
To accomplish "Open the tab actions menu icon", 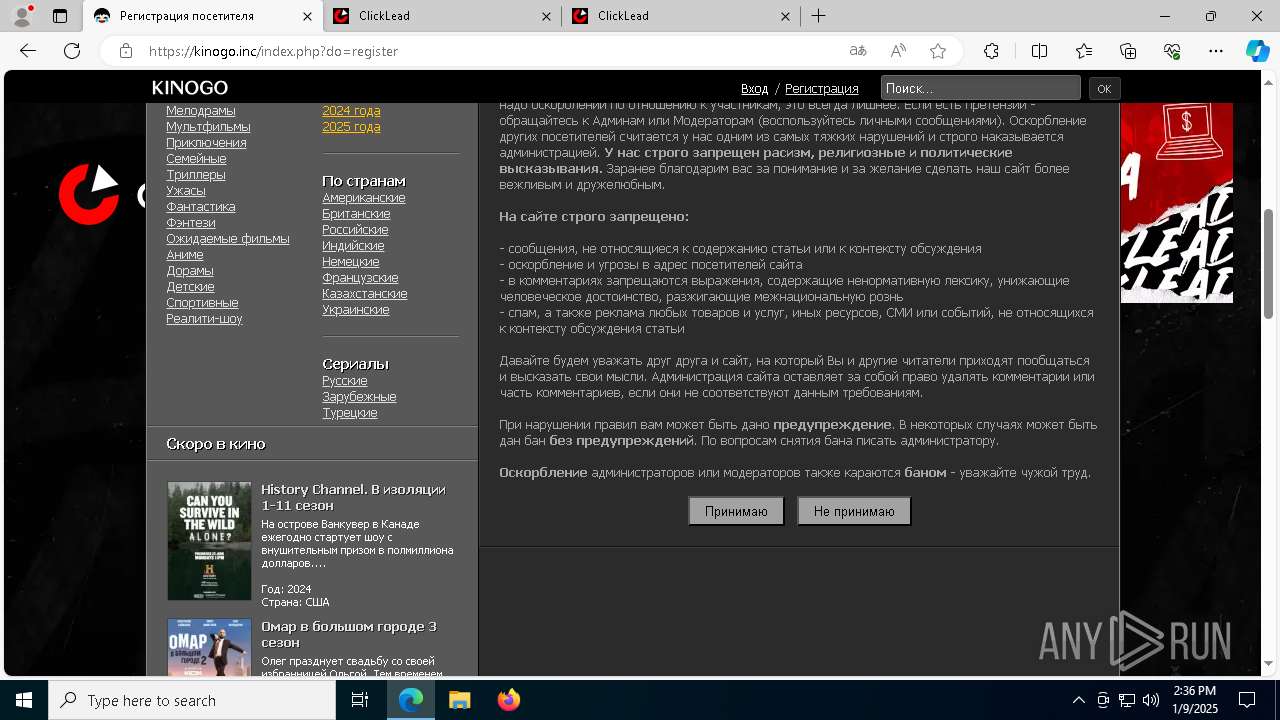I will 60,16.
